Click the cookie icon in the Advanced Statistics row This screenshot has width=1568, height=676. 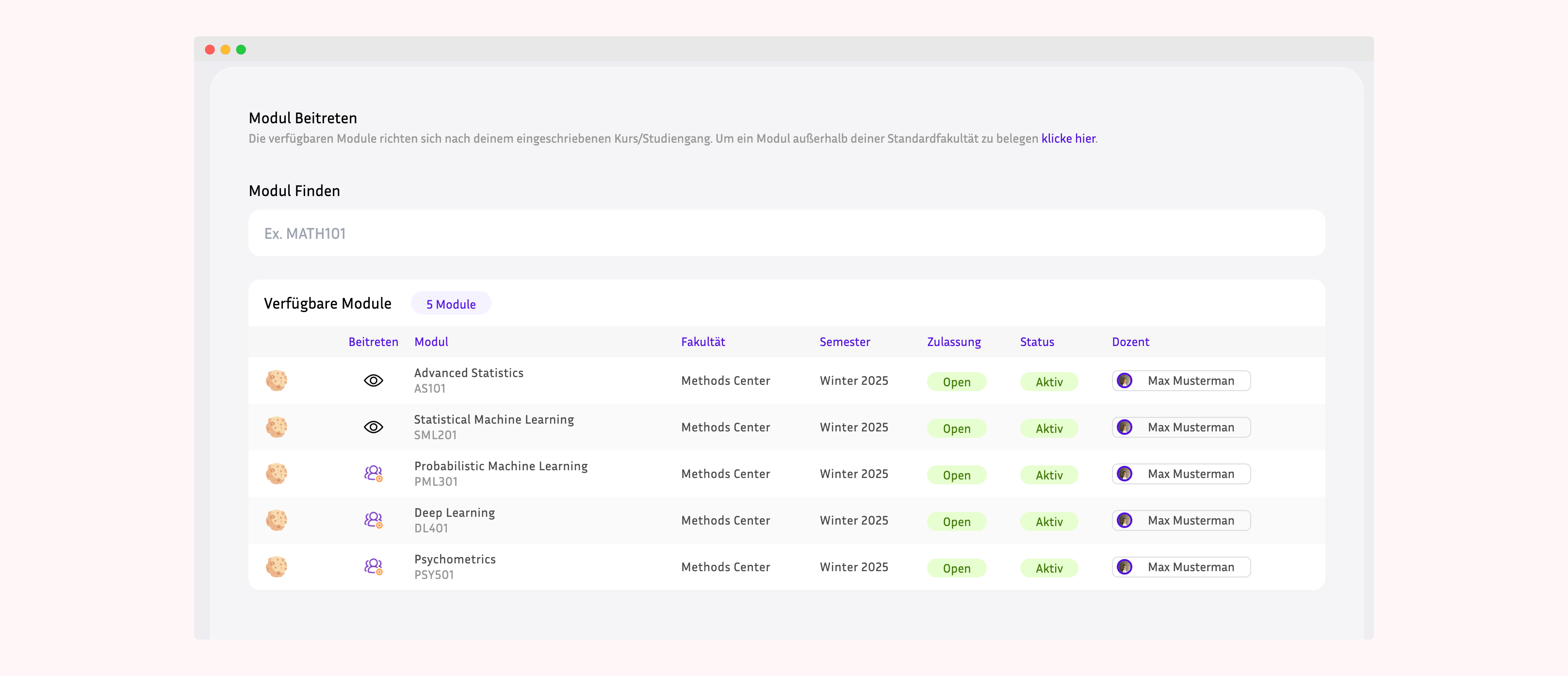pyautogui.click(x=277, y=380)
